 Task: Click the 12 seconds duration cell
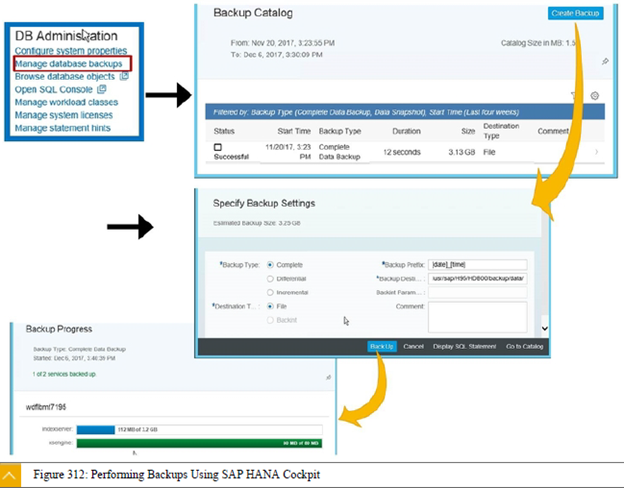pos(402,152)
